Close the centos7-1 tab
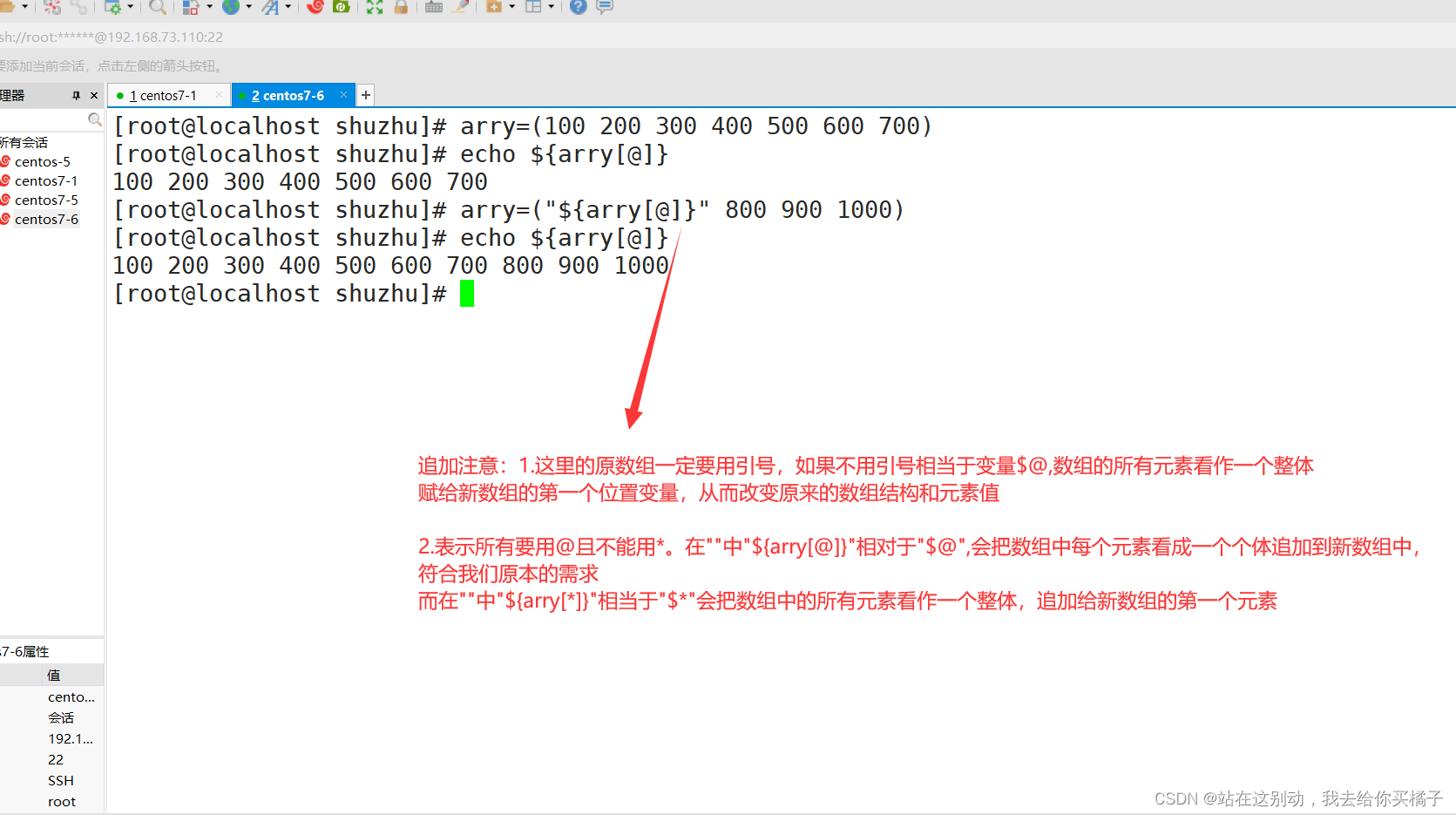Screen dimensions: 1456x815 (219, 95)
